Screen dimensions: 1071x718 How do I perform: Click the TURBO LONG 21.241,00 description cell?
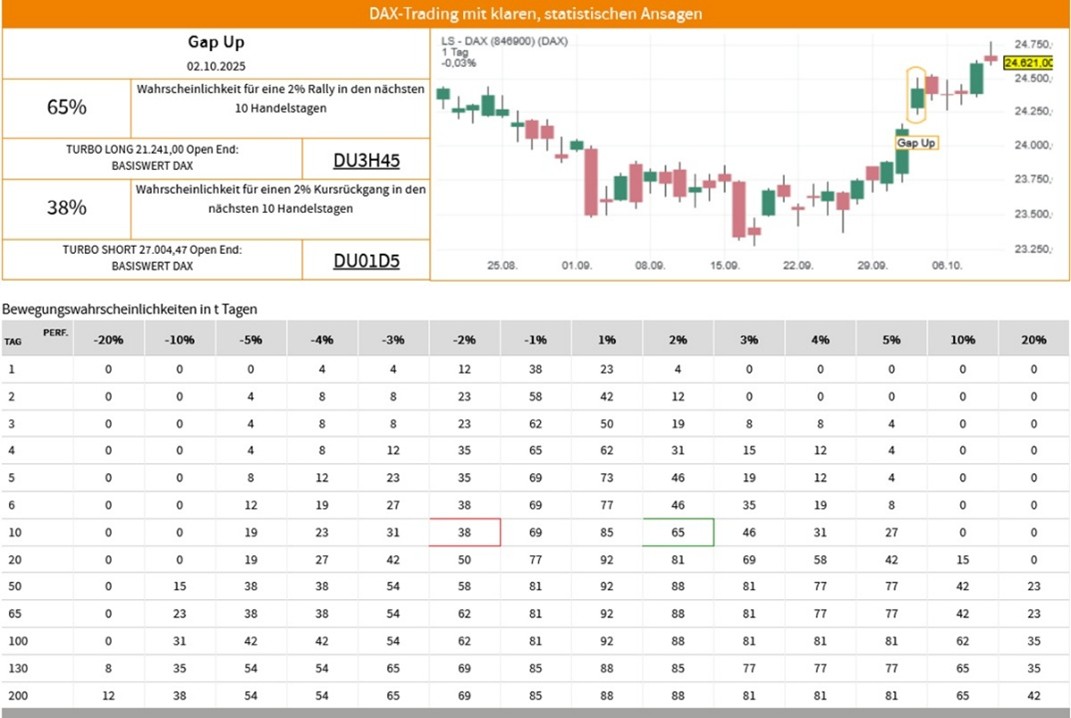[x=152, y=158]
